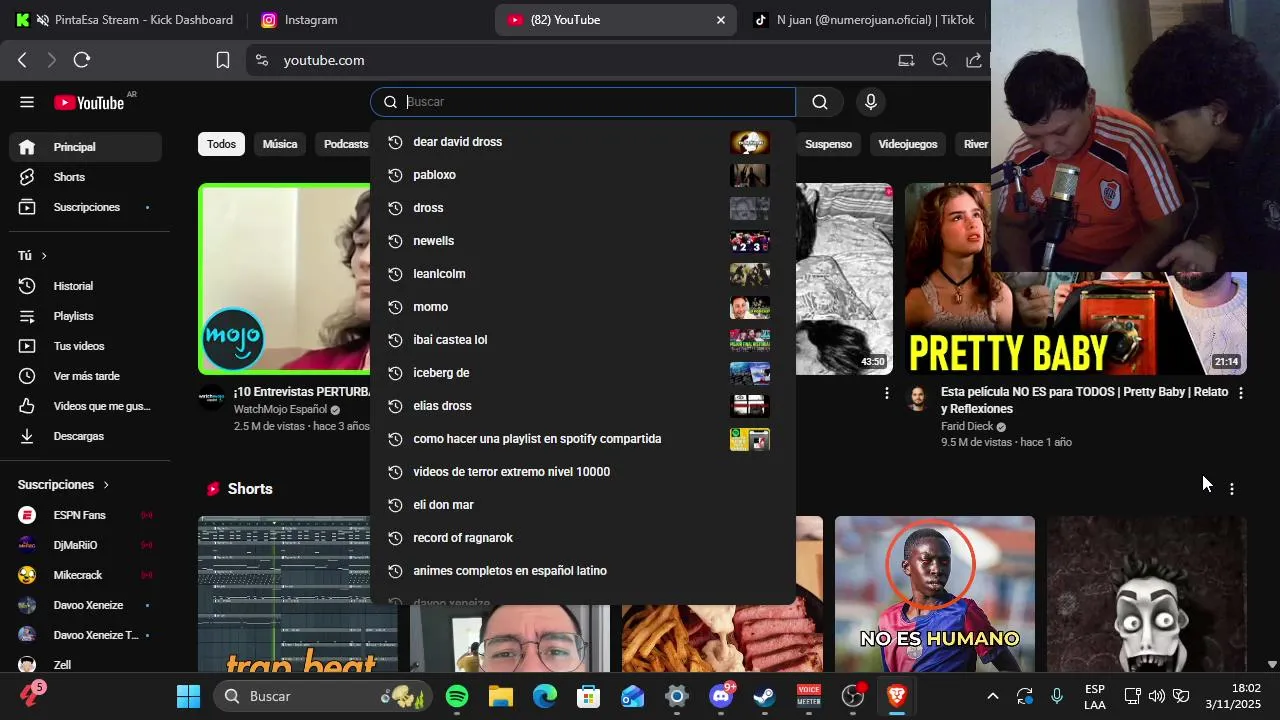This screenshot has width=1280, height=720.
Task: Click the zoom magnifier in address bar
Action: click(940, 60)
